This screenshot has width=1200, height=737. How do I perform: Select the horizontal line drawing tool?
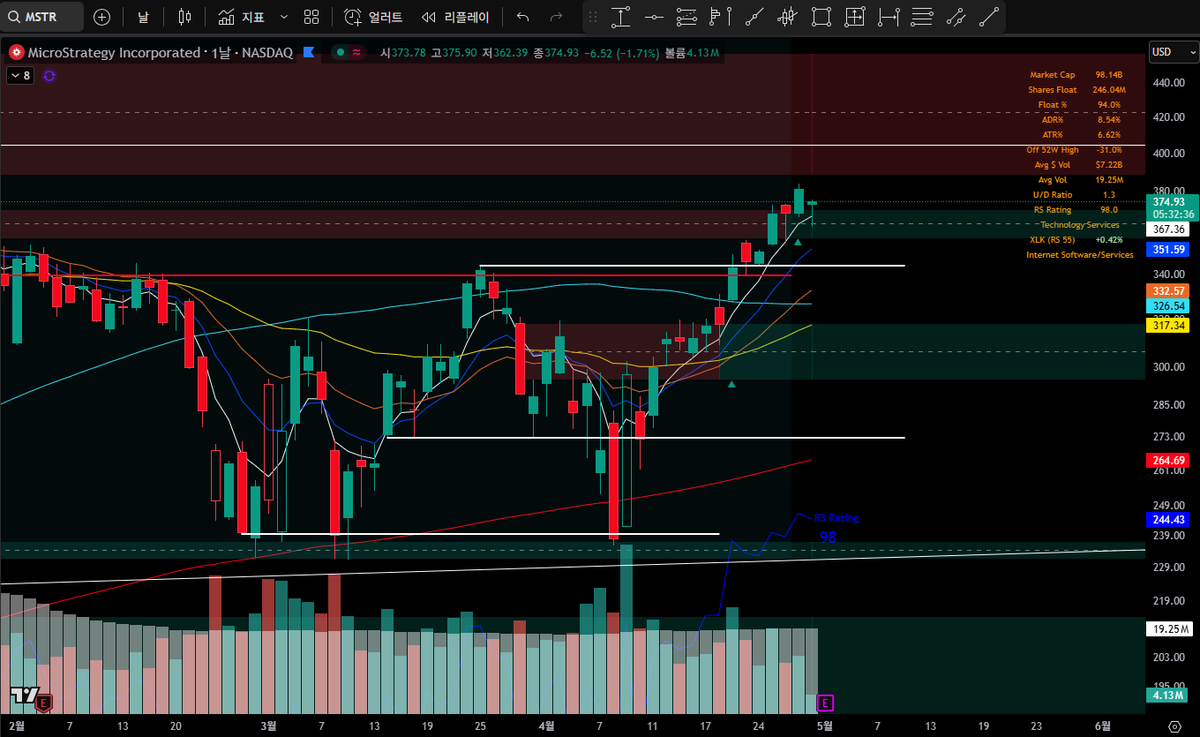654,16
